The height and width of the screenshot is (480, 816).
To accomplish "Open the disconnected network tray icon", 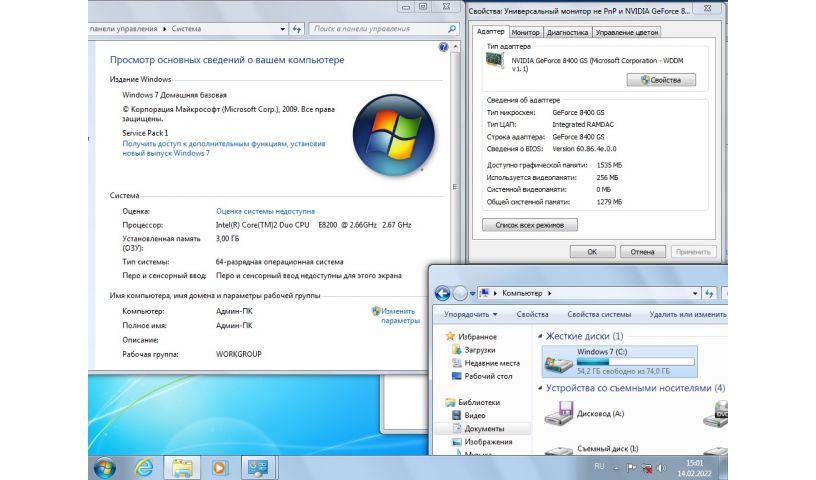I will [x=647, y=468].
